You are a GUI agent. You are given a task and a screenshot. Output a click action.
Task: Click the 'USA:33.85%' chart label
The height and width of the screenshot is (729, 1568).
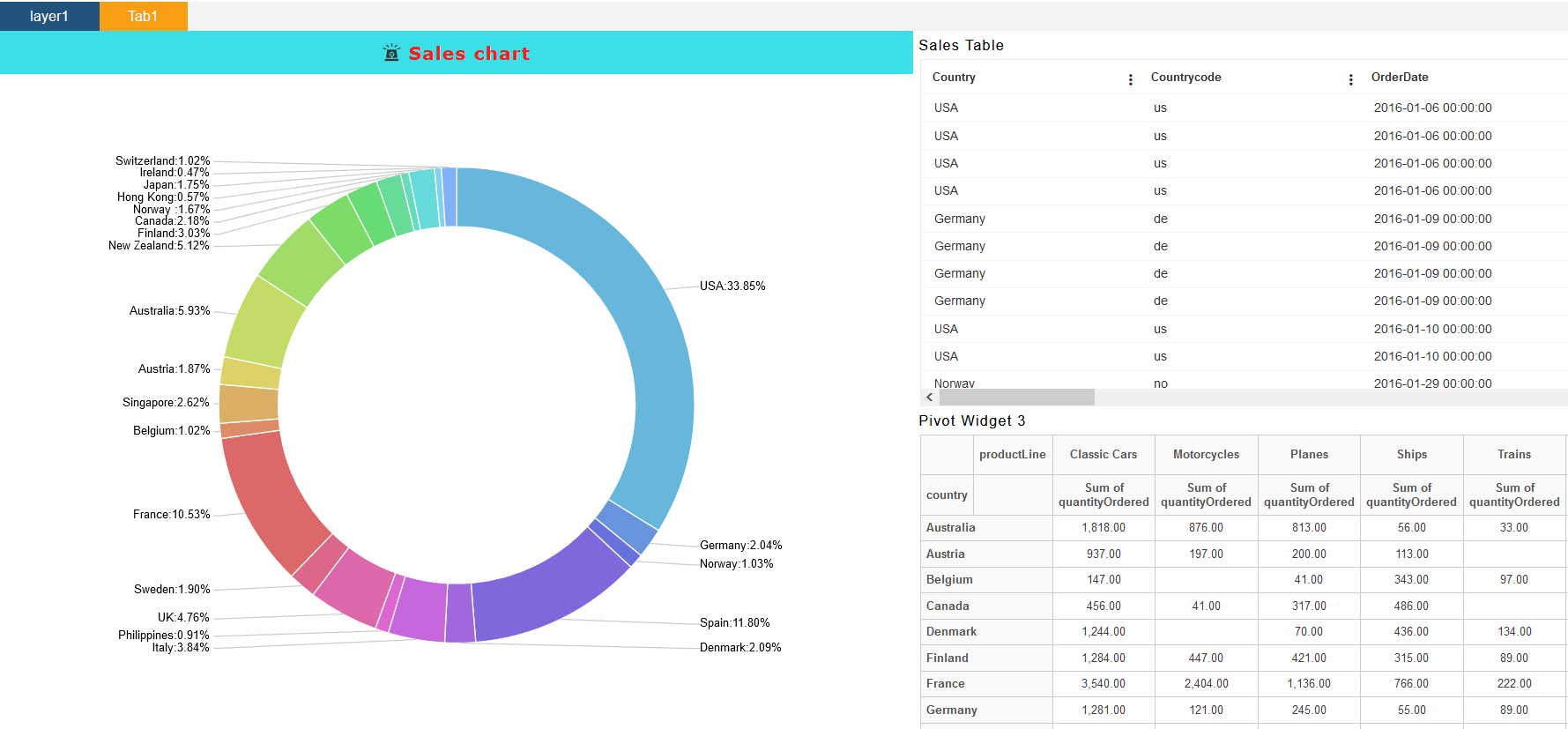pyautogui.click(x=732, y=286)
